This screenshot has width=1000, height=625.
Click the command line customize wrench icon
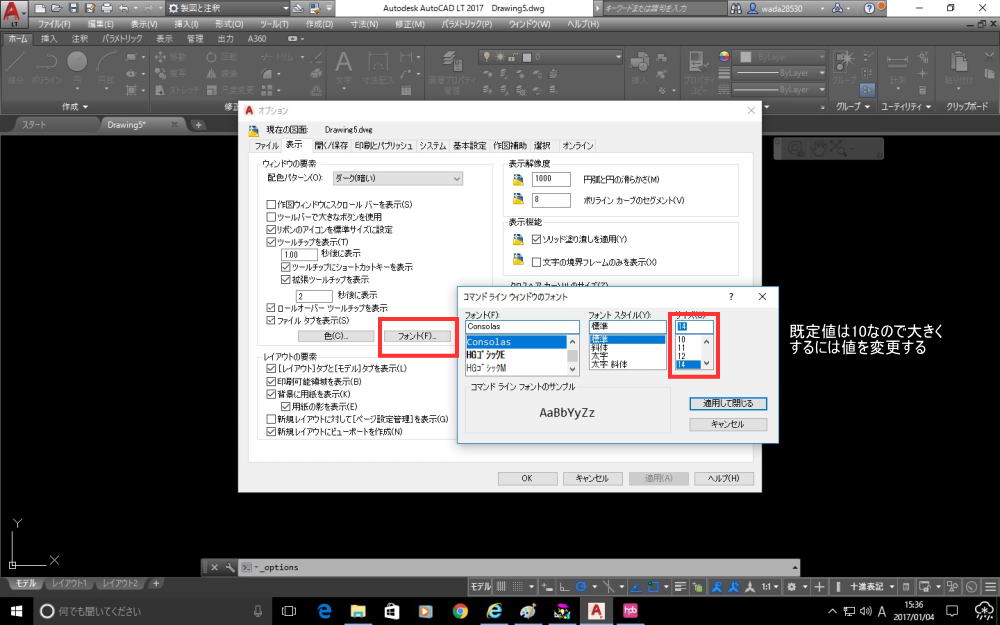tap(230, 567)
